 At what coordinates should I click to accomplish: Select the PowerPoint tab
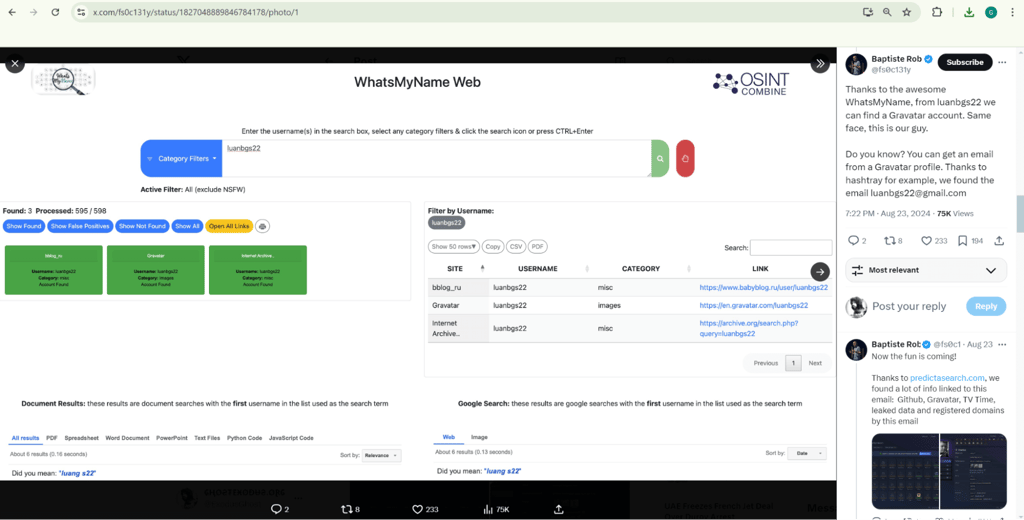click(x=172, y=438)
